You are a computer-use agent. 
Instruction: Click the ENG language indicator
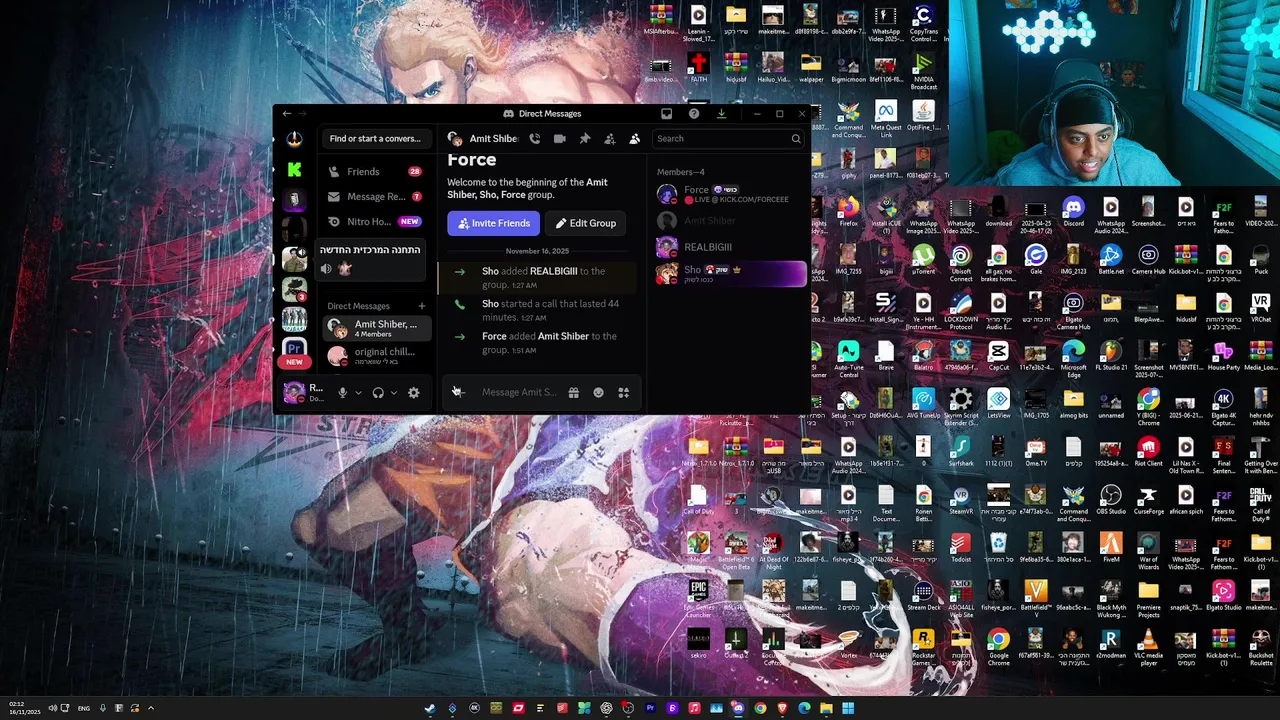click(84, 708)
